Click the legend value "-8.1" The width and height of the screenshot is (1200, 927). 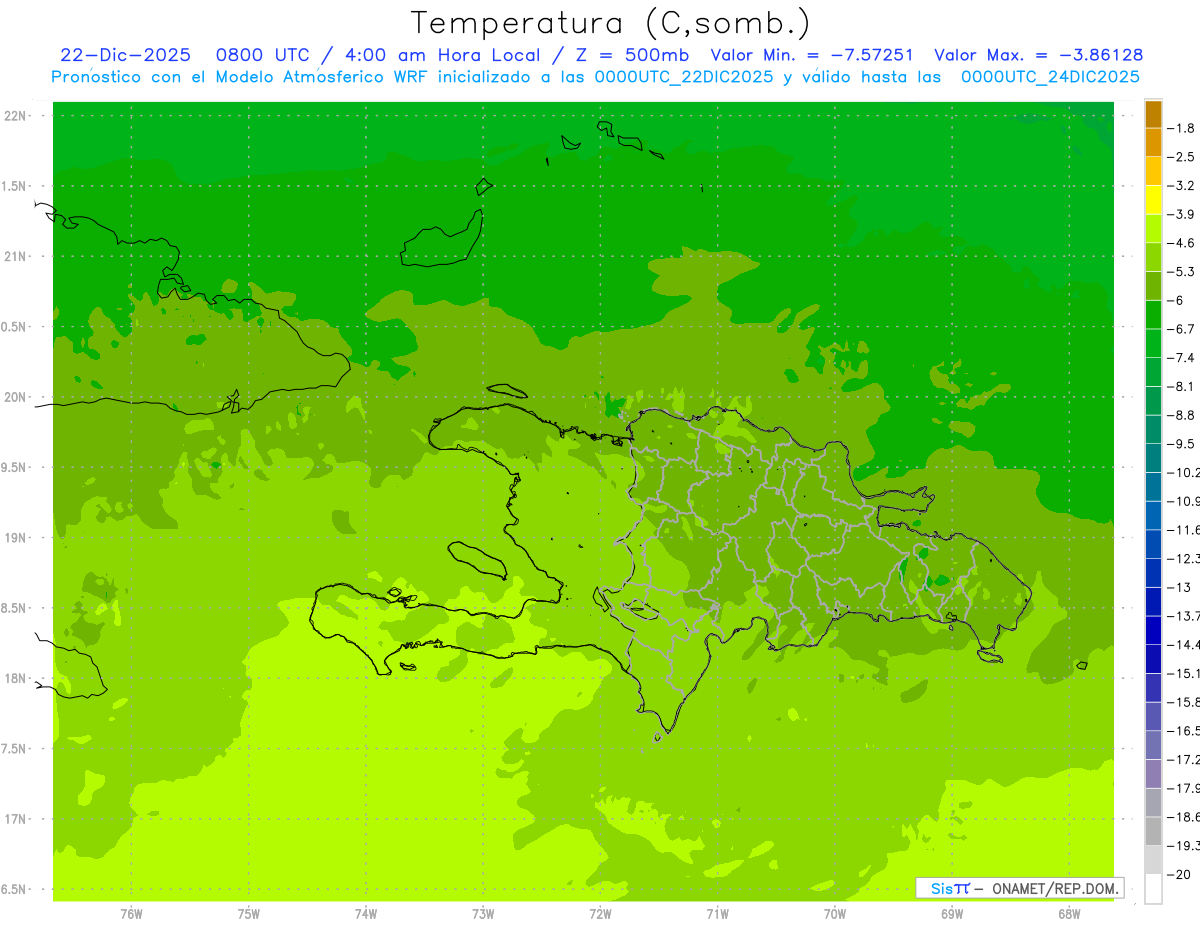tap(1183, 386)
